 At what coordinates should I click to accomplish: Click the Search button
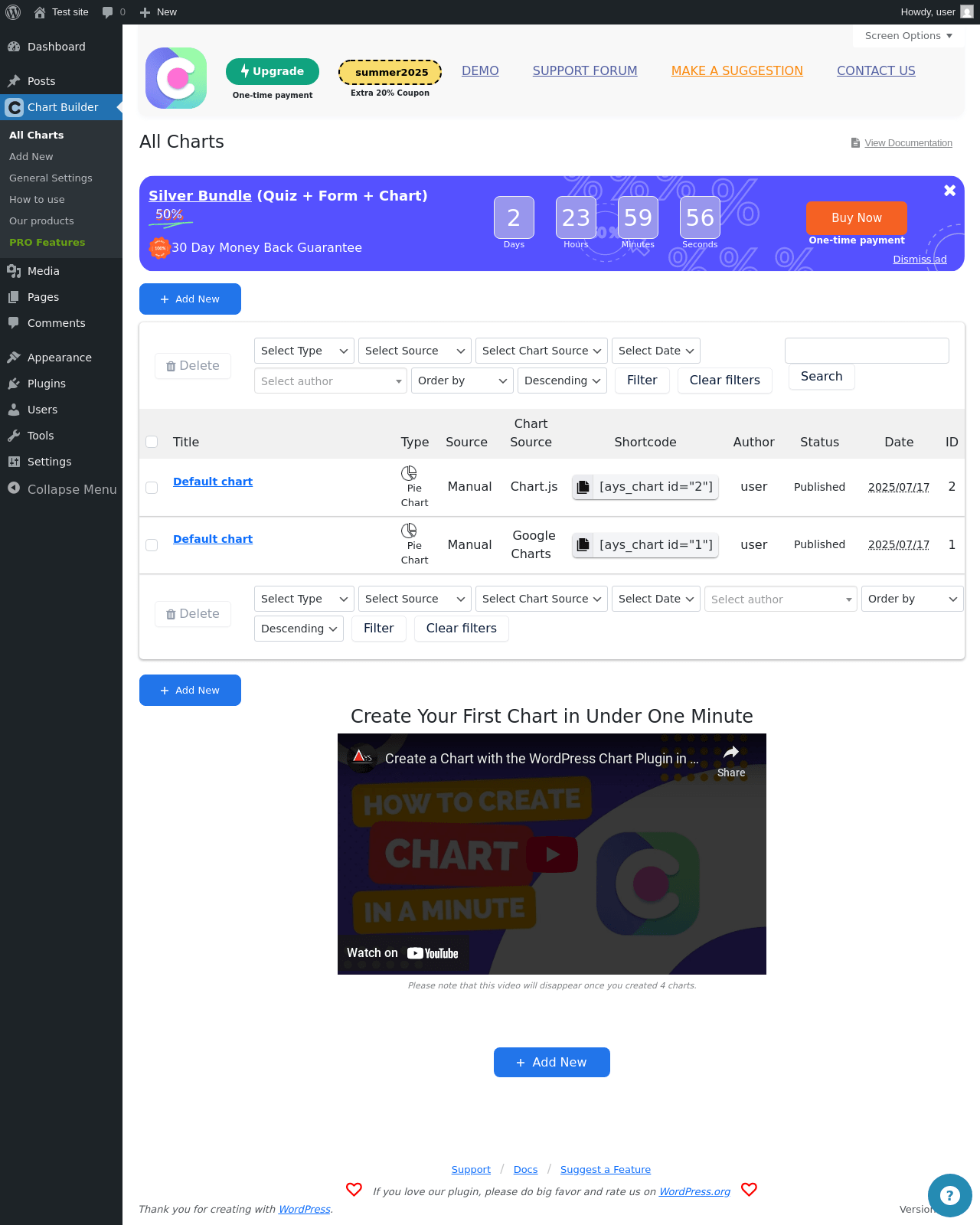tap(822, 377)
